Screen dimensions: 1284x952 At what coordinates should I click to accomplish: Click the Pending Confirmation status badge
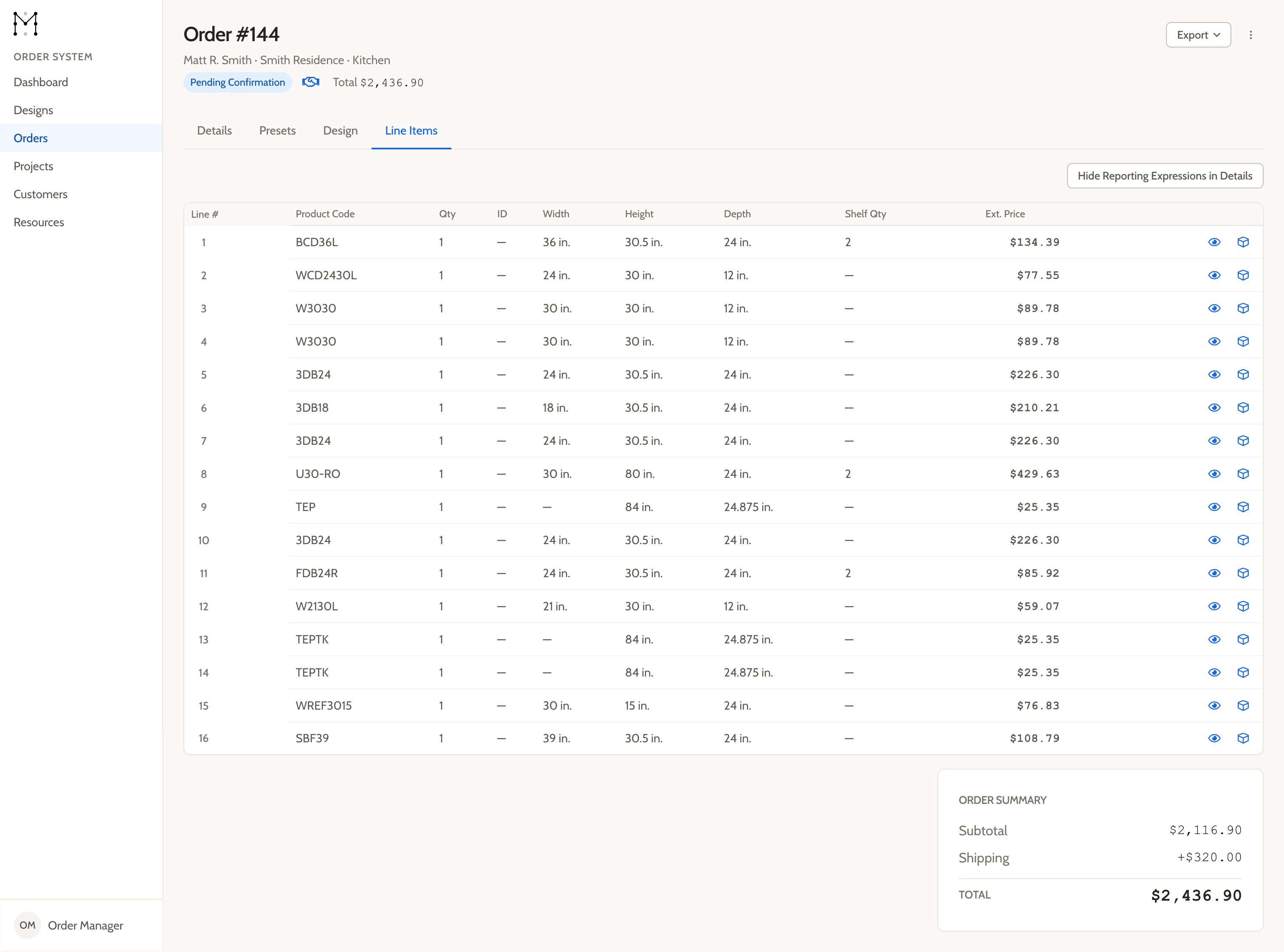coord(237,82)
